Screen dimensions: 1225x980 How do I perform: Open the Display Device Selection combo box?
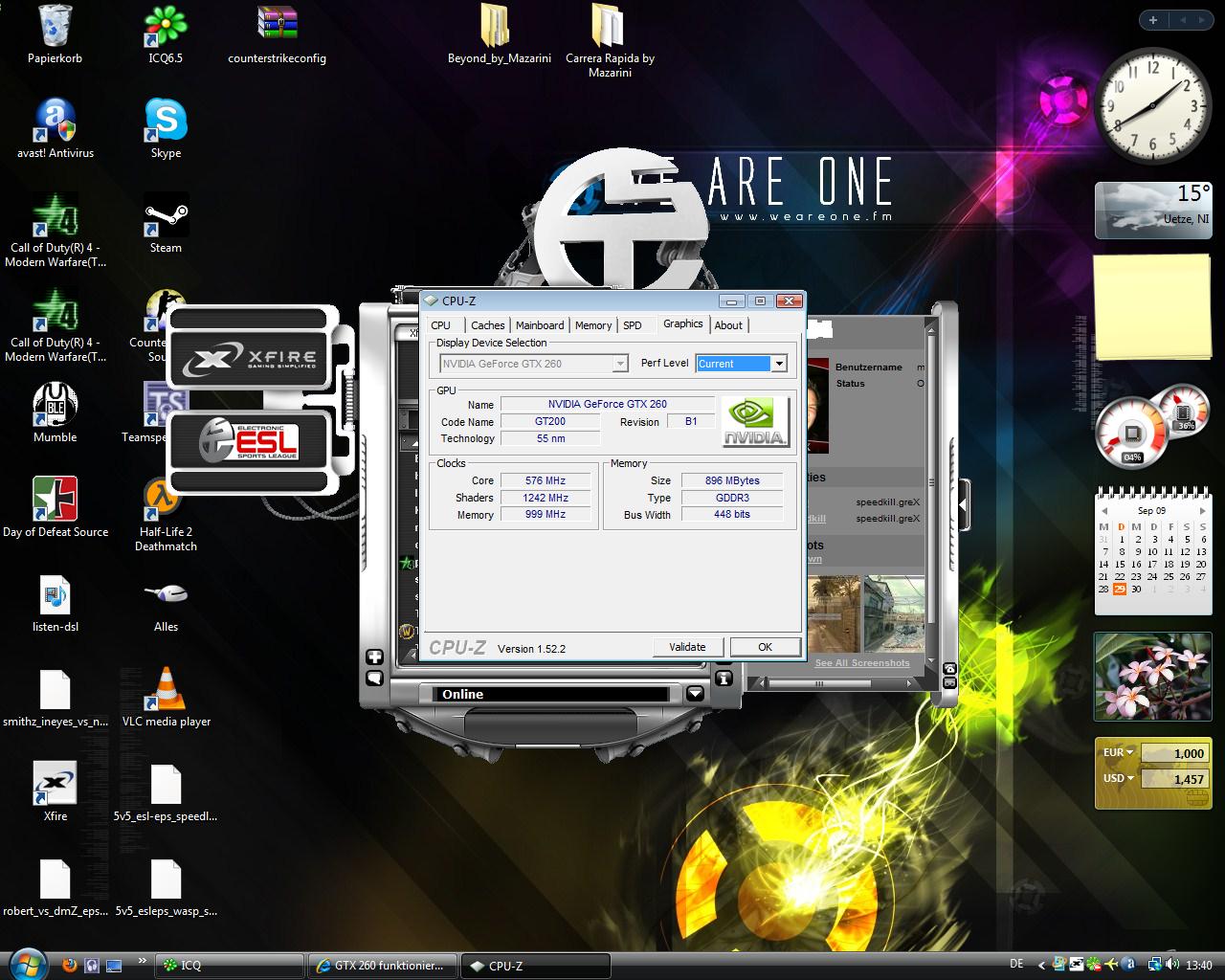click(x=534, y=364)
